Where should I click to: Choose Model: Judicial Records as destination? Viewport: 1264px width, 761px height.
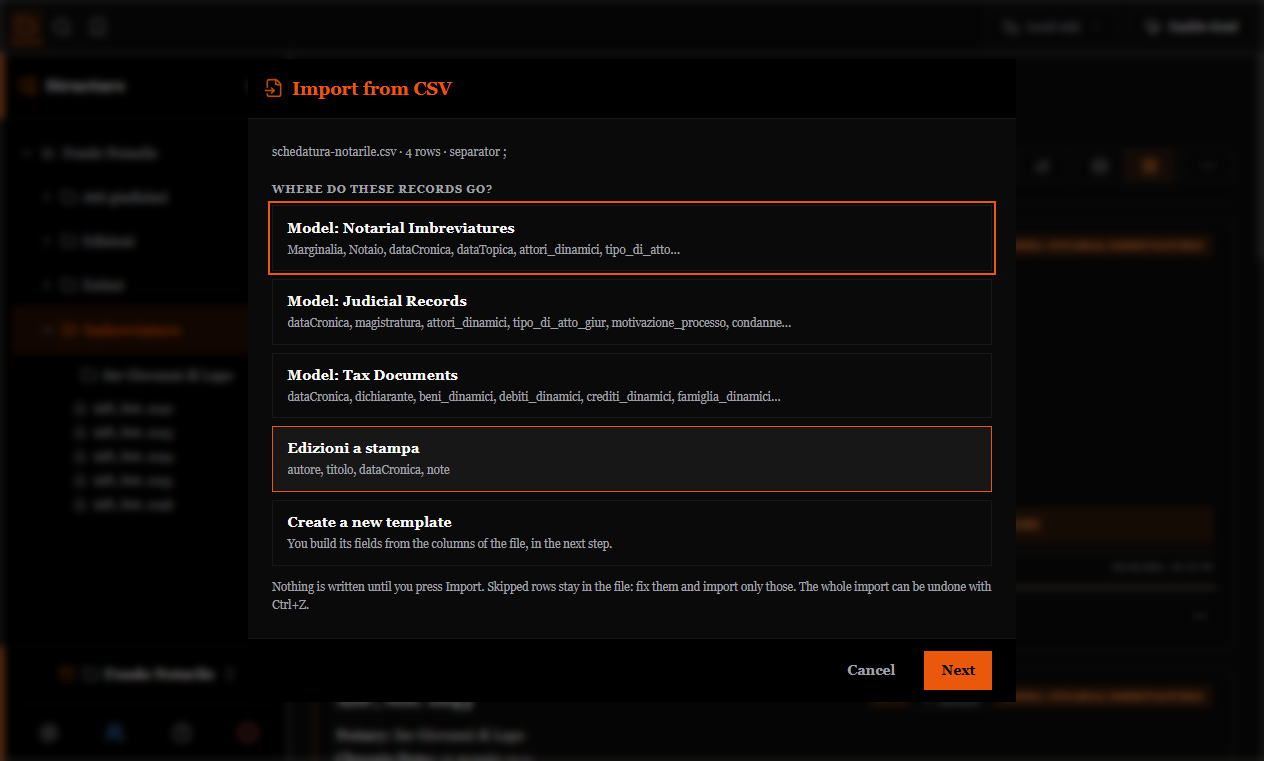click(632, 312)
